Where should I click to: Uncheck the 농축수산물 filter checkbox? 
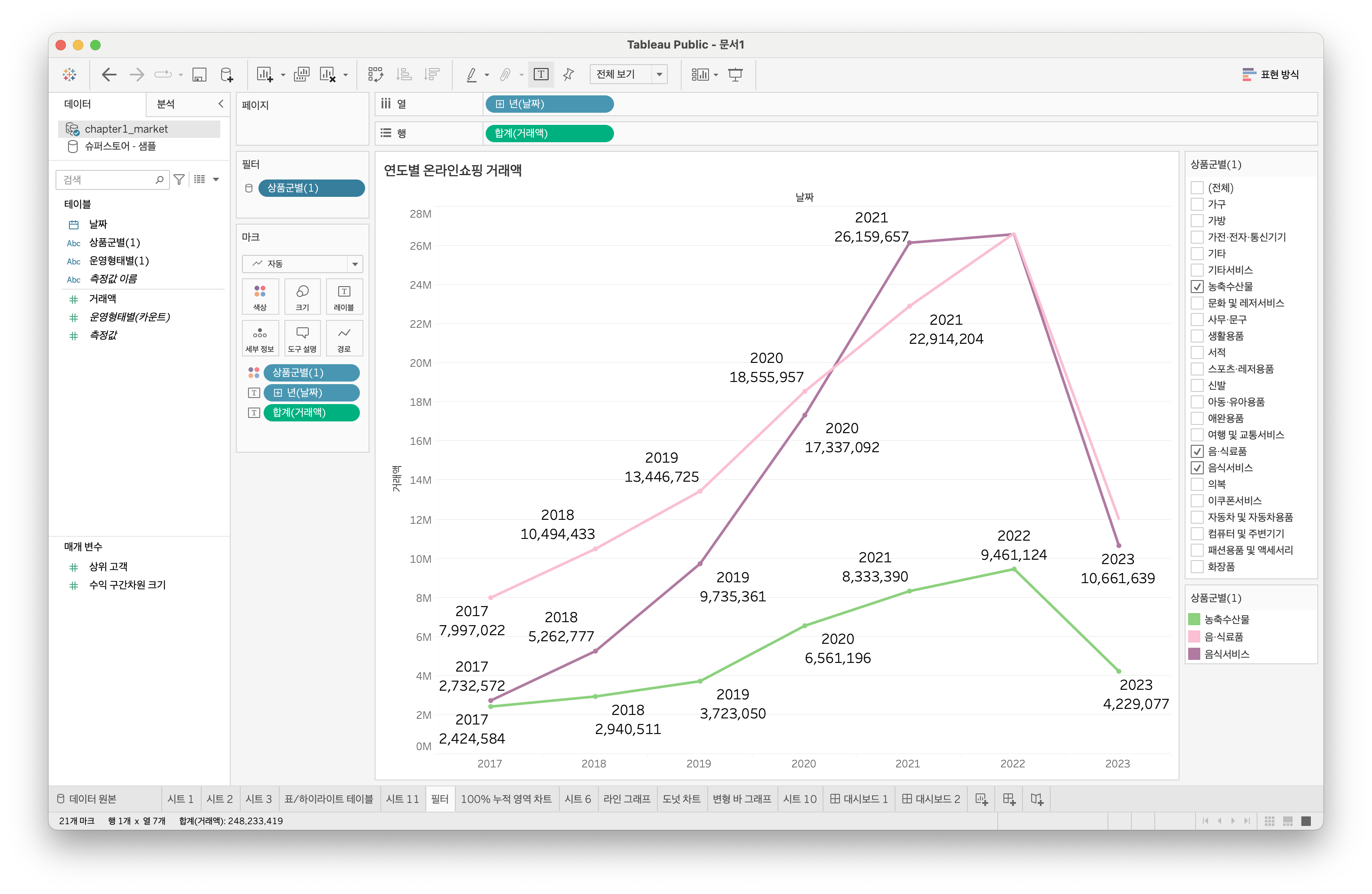click(x=1197, y=287)
